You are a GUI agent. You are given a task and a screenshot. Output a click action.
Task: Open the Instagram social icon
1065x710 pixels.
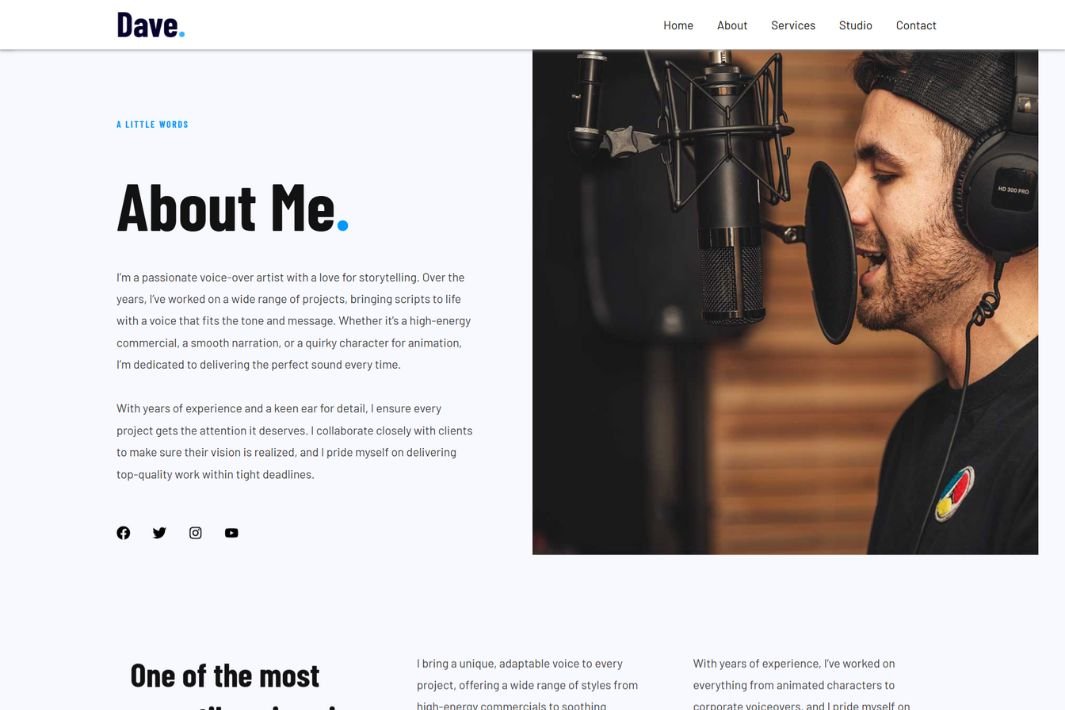195,533
